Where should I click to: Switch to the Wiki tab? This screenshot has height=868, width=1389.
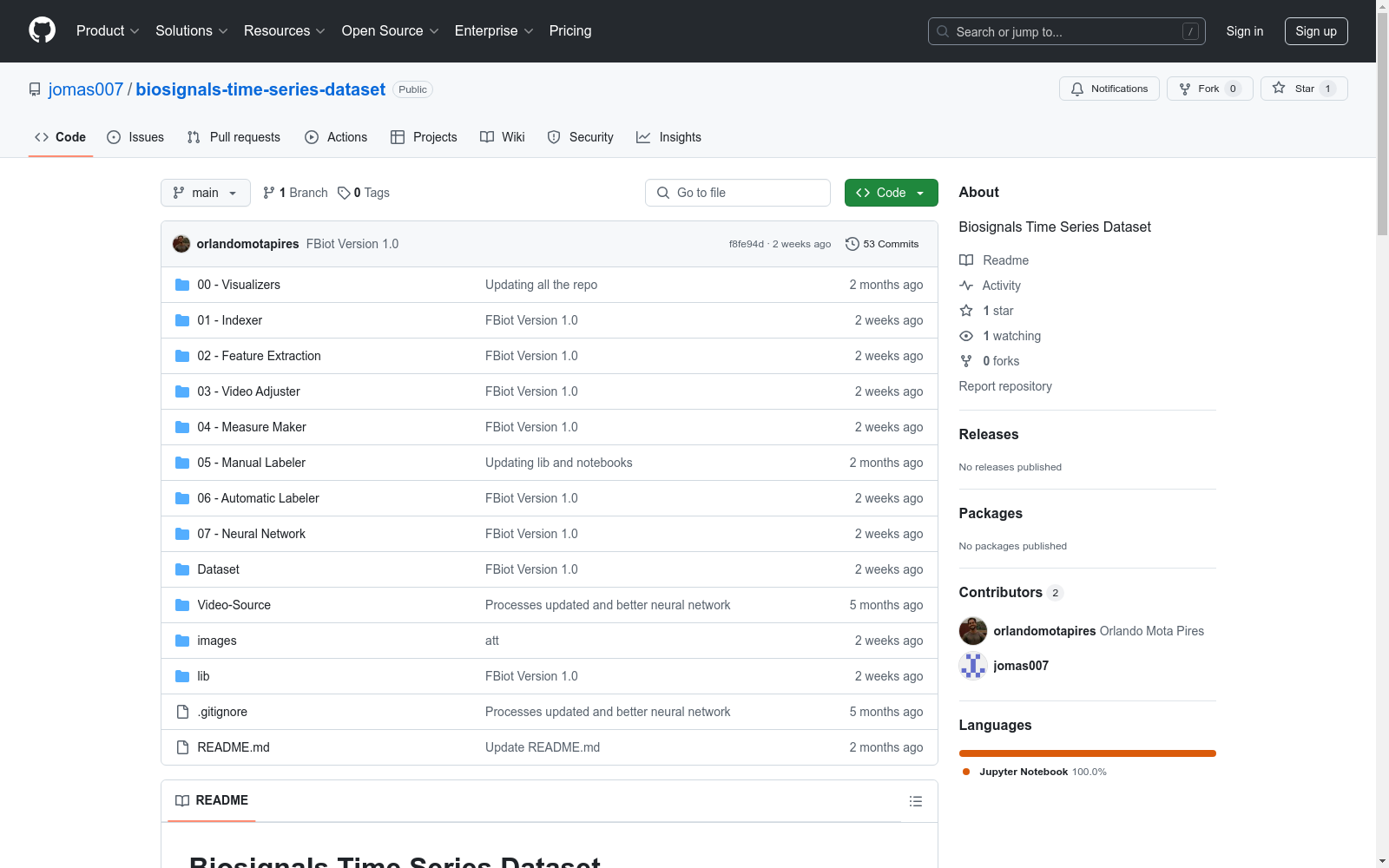click(x=503, y=137)
